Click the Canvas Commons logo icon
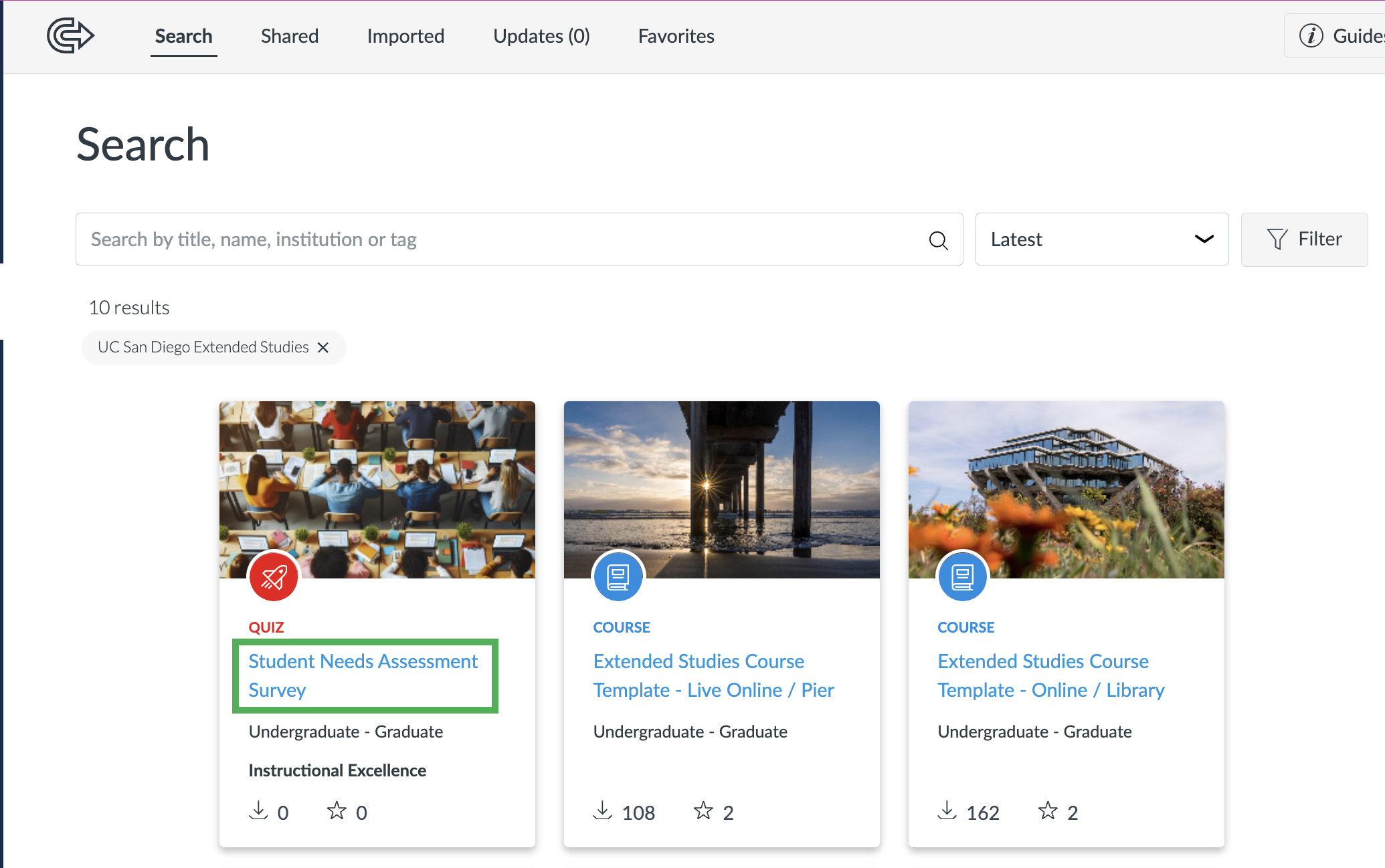Viewport: 1385px width, 868px height. click(70, 35)
